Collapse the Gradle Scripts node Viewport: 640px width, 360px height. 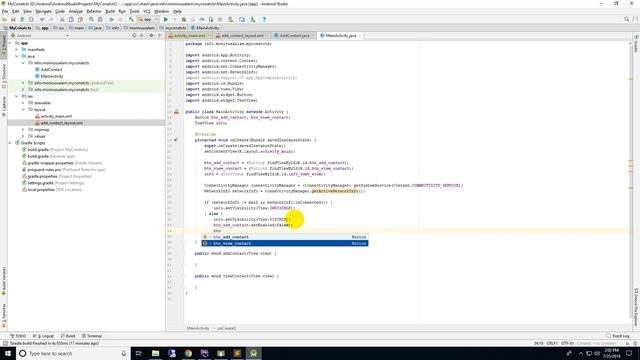pyautogui.click(x=10, y=143)
